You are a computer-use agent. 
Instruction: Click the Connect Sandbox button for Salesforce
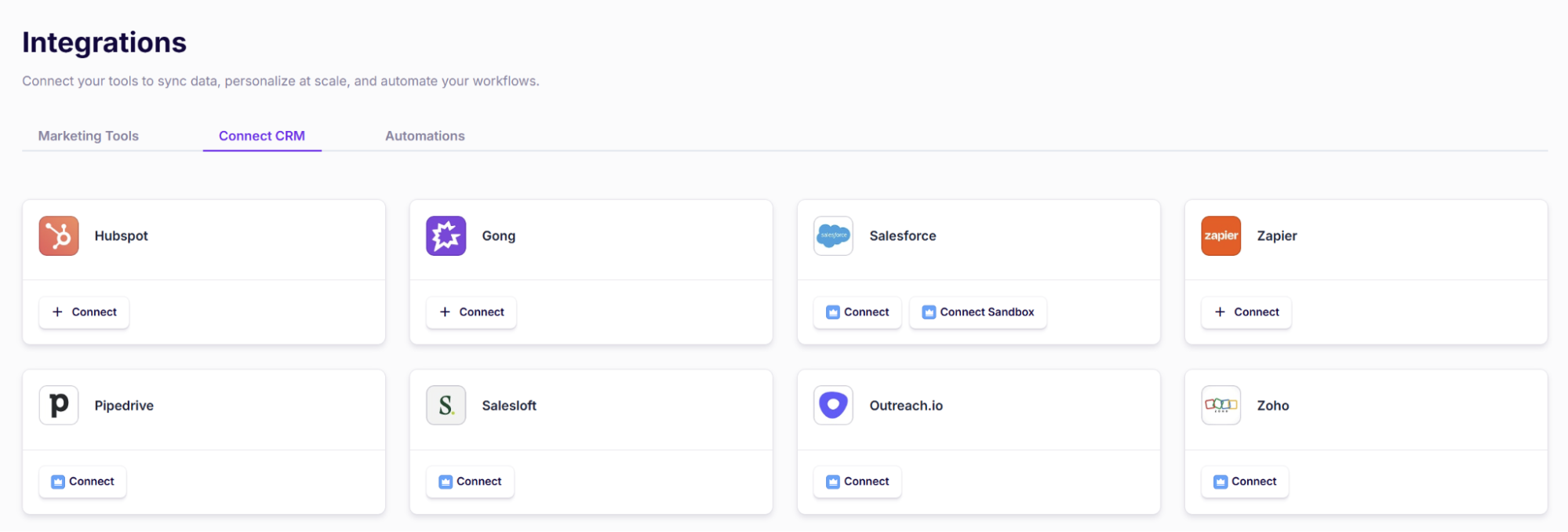(978, 312)
